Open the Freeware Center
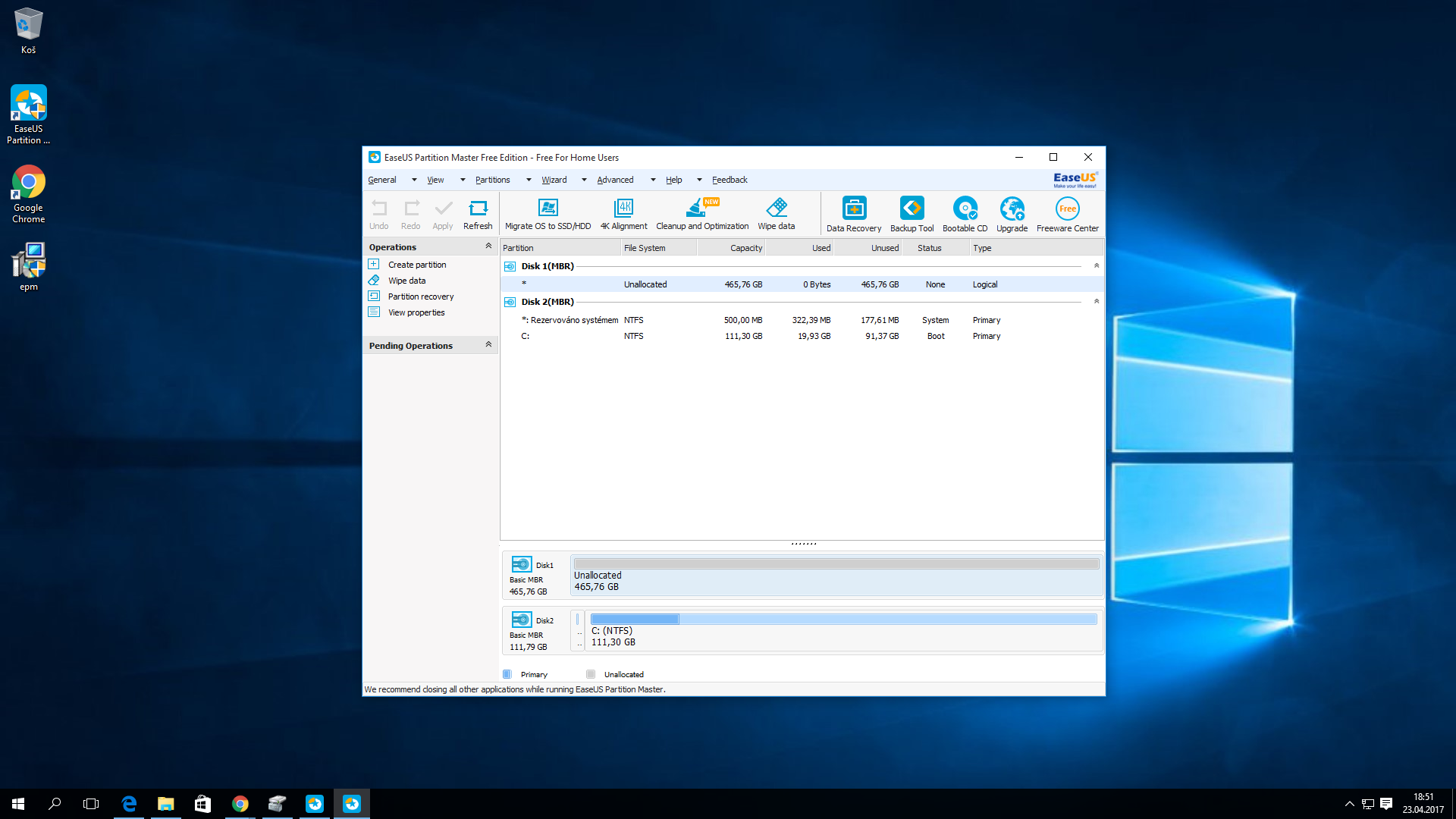This screenshot has height=819, width=1456. point(1068,215)
